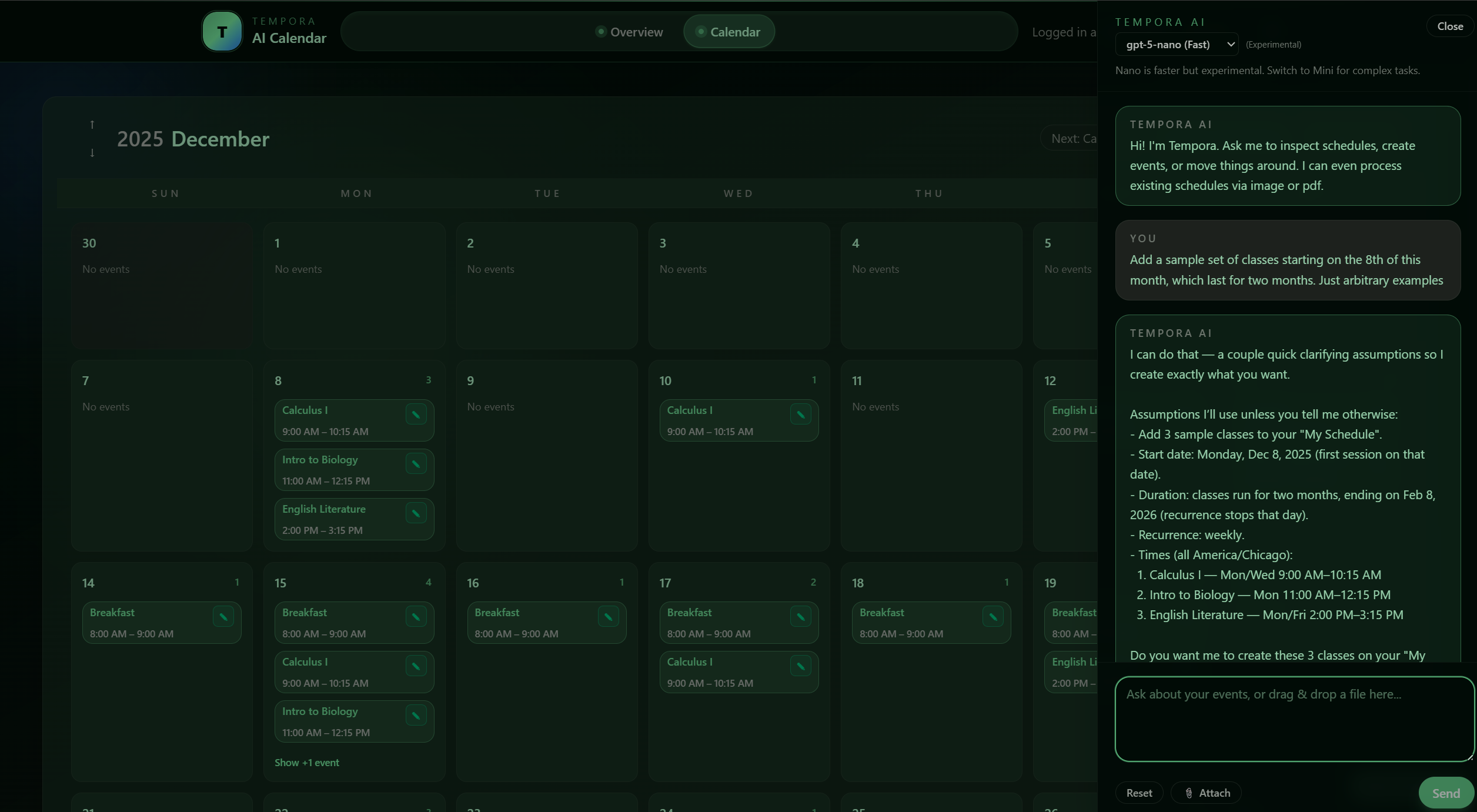Click Reset to clear the conversation
Screen dimensions: 1477x812
(x=1139, y=793)
